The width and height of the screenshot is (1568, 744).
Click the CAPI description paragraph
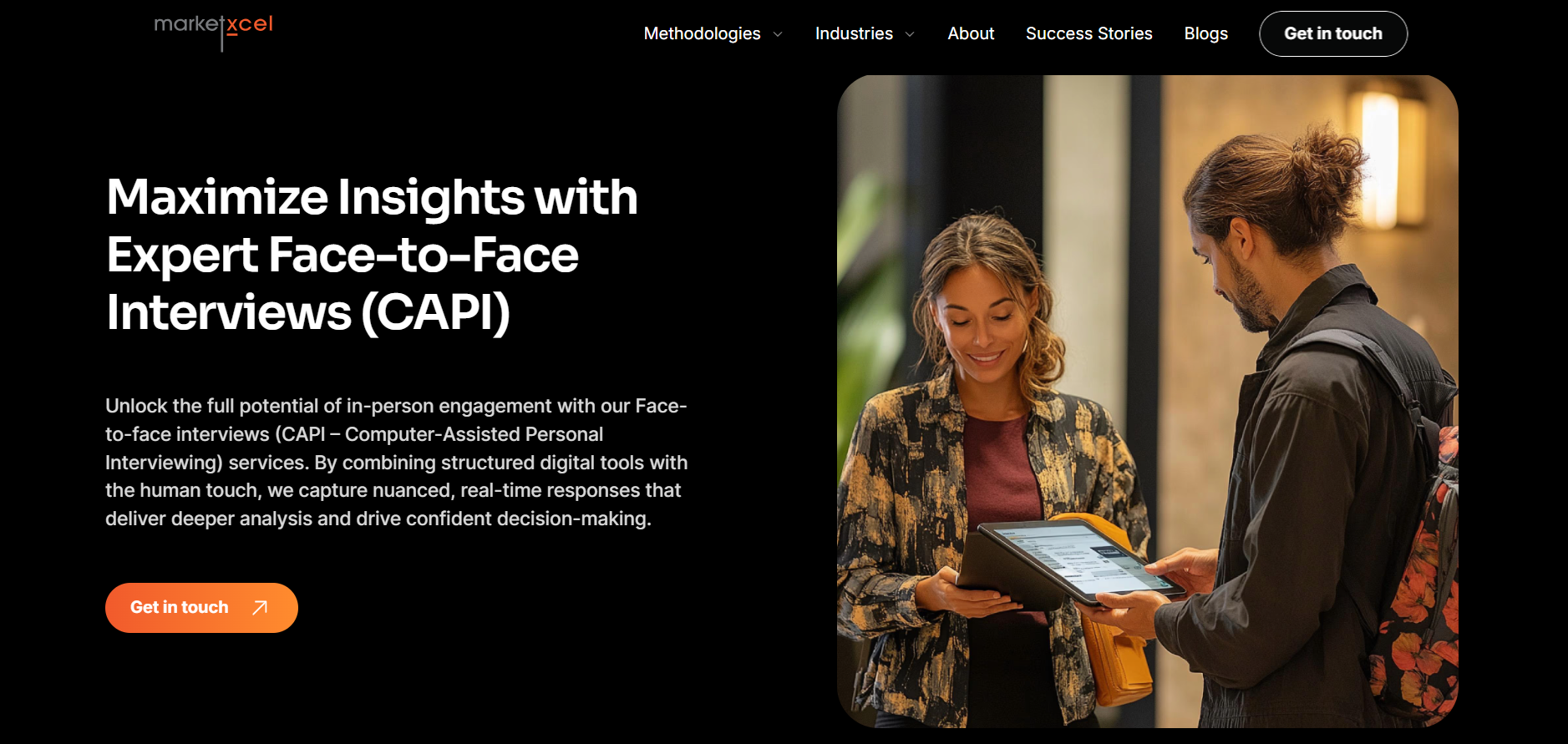(x=396, y=462)
